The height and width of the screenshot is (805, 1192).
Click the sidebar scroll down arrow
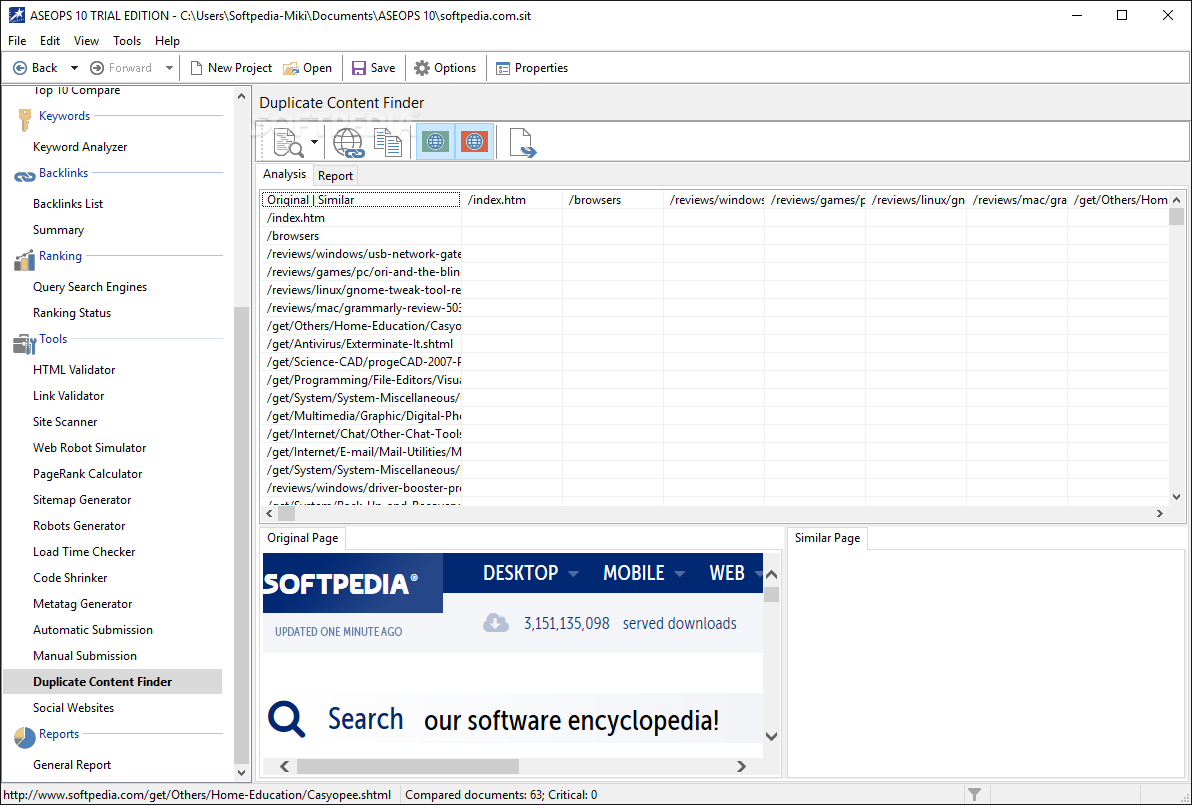(241, 772)
